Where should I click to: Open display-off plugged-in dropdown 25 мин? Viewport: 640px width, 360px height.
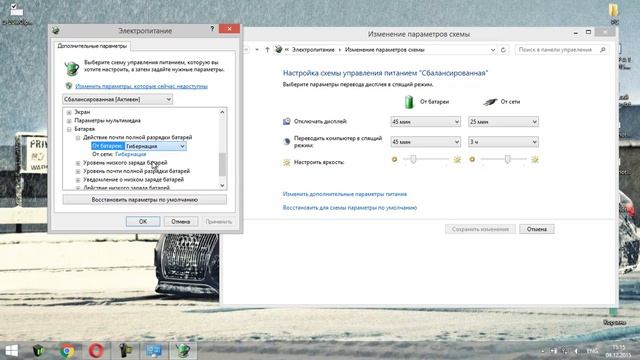(x=503, y=122)
